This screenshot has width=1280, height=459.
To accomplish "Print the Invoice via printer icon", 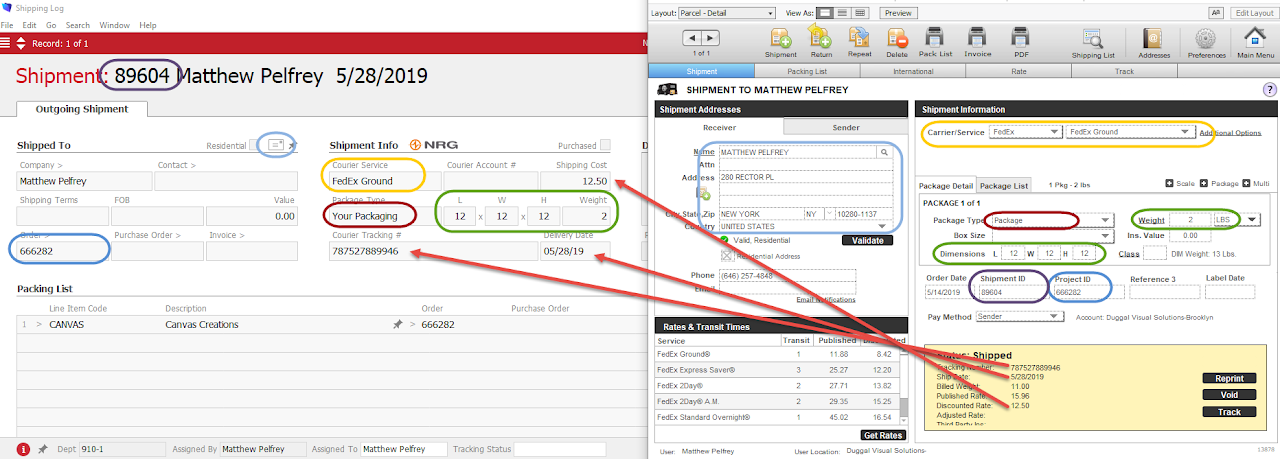I will (978, 38).
